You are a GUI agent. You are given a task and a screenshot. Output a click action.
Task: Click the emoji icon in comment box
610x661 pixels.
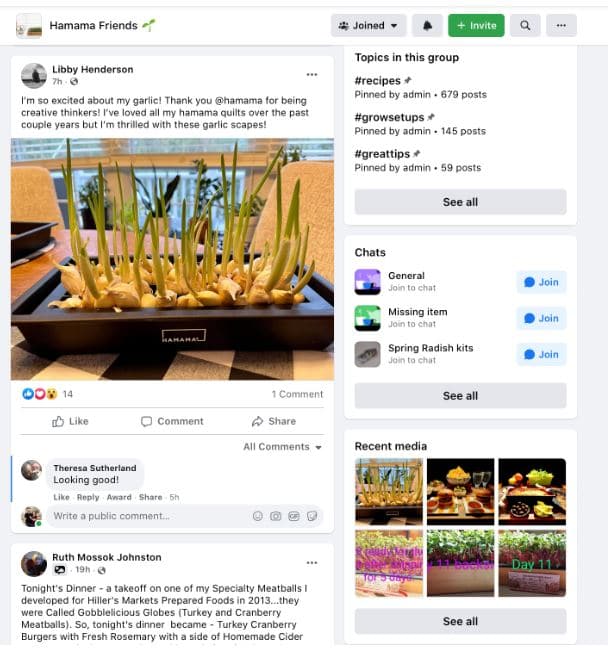[258, 516]
